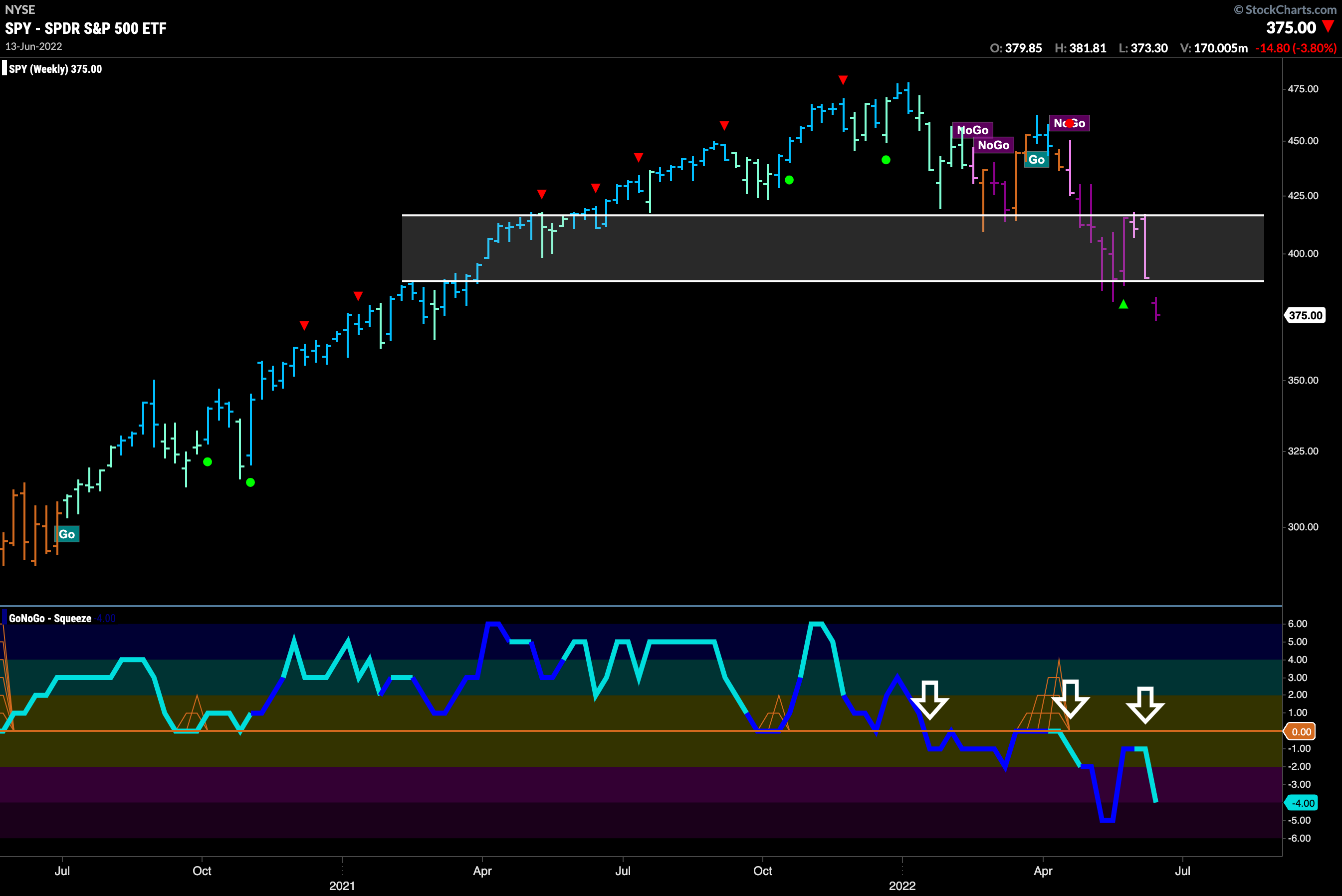The image size is (1342, 896).
Task: Click the rightmost Jul label on time axis
Action: [1182, 871]
